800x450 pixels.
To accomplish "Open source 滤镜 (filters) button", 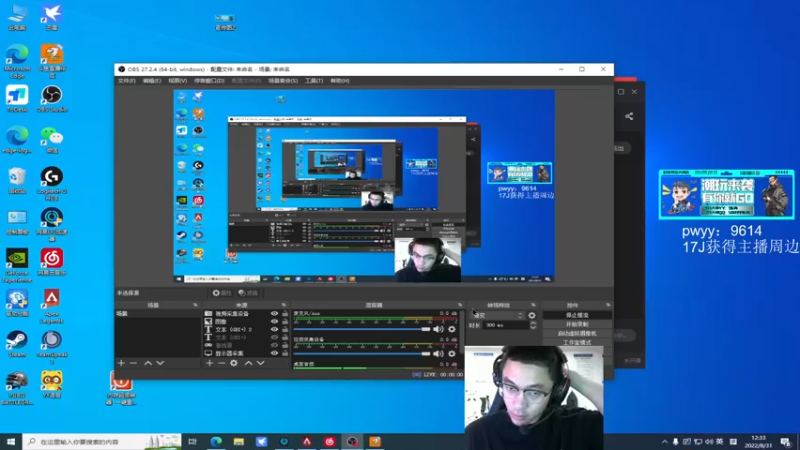I will click(248, 293).
